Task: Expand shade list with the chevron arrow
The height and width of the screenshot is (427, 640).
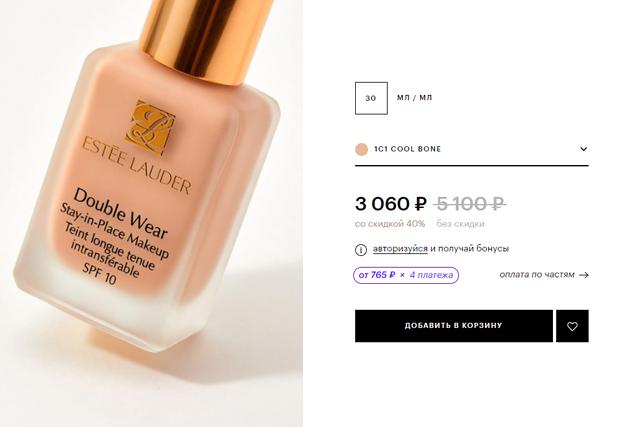Action: click(x=584, y=149)
